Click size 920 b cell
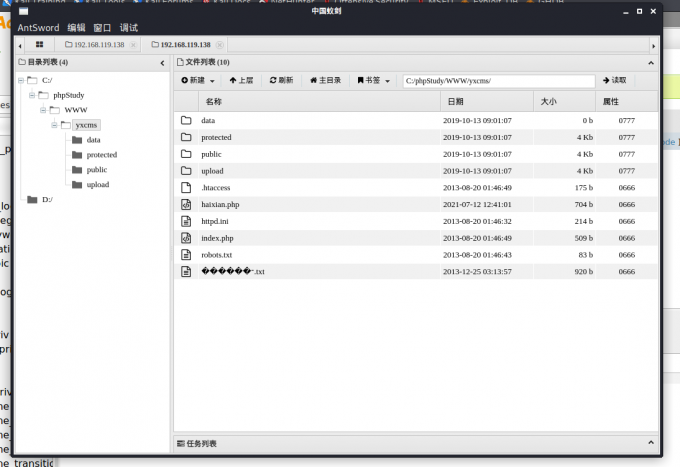 pos(584,271)
